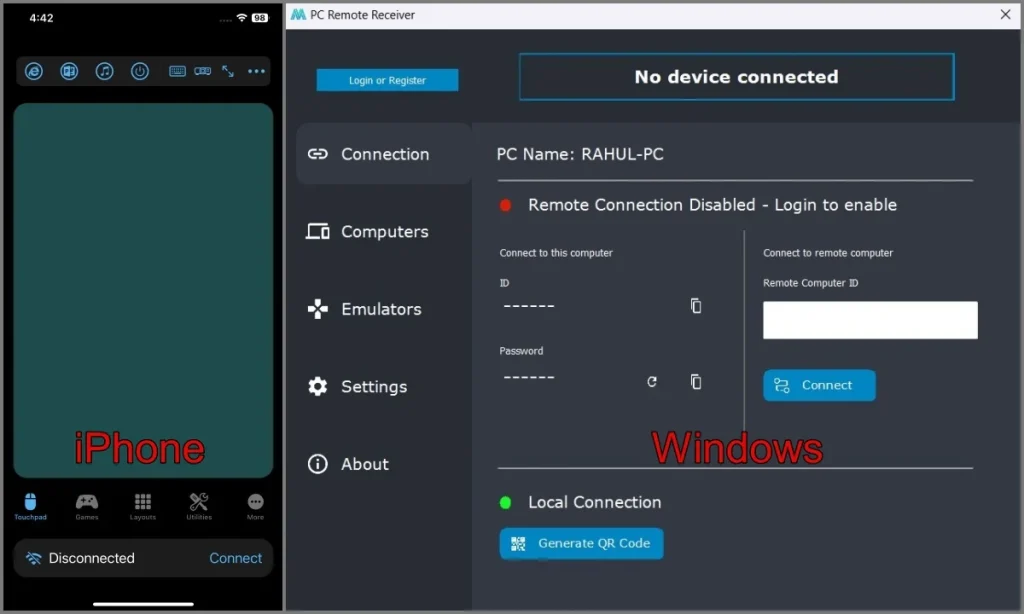Select Connection in the sidebar
The image size is (1024, 614).
[384, 154]
